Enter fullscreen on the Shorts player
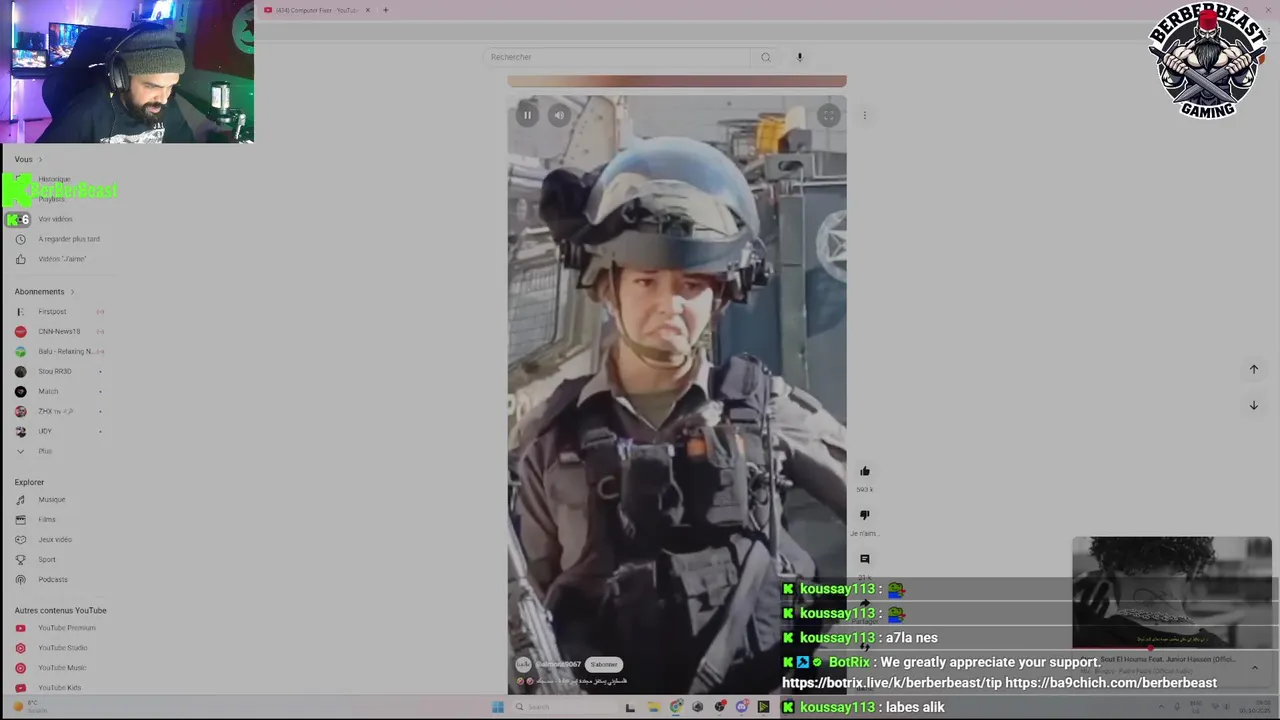1280x720 pixels. pyautogui.click(x=828, y=115)
